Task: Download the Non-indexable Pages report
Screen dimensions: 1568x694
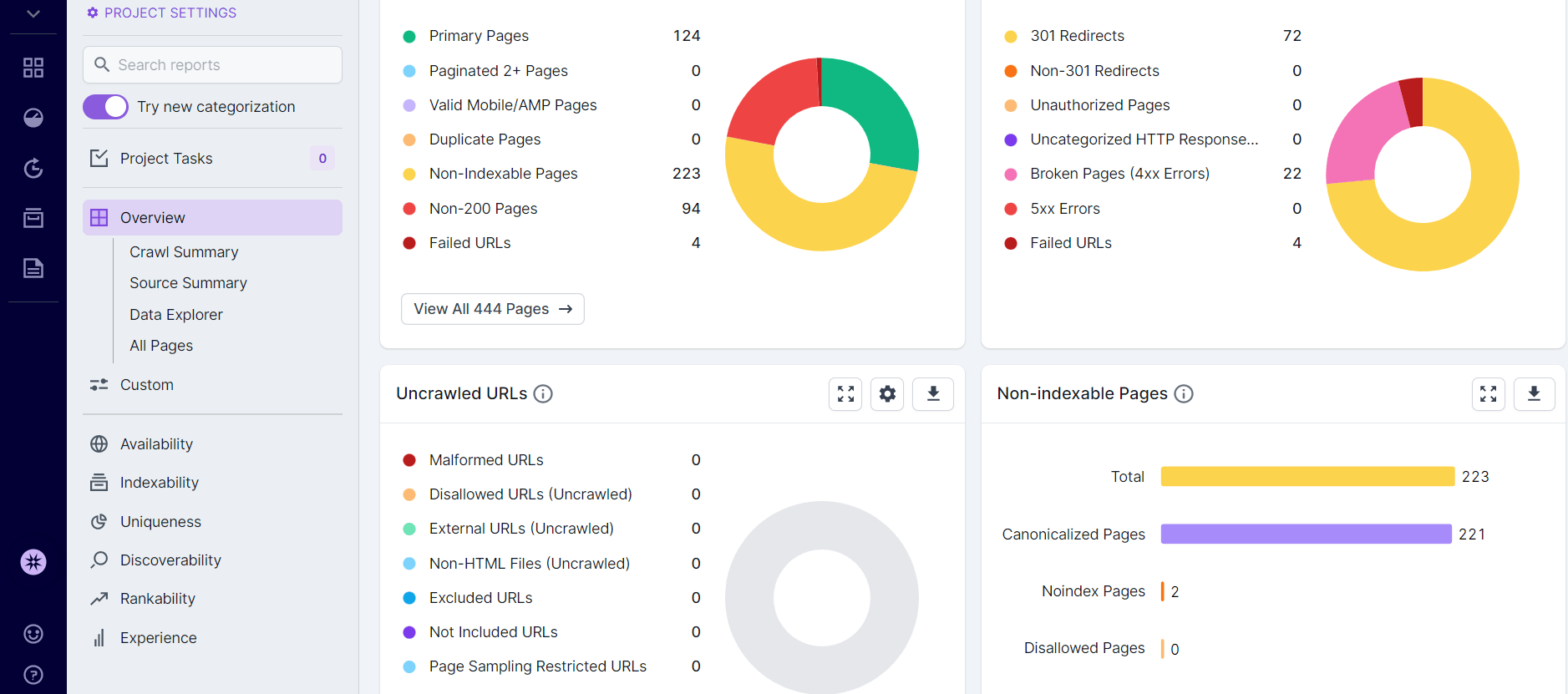Action: pyautogui.click(x=1534, y=394)
